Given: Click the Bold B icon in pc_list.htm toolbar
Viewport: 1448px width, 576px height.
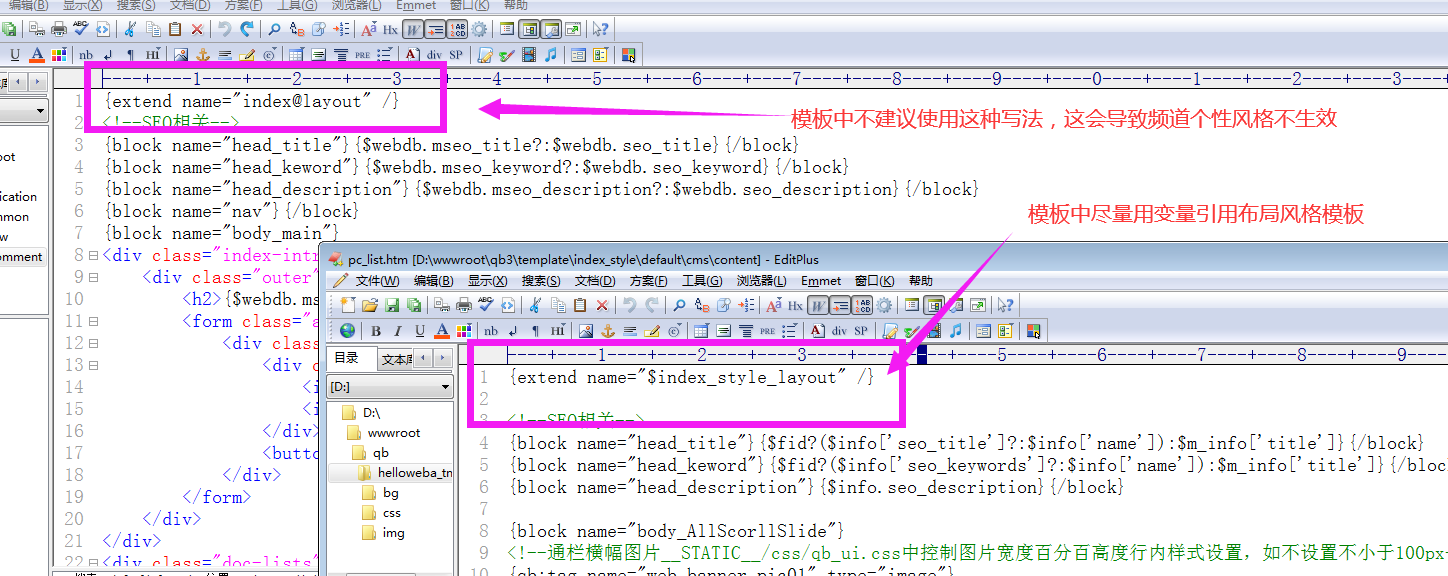Looking at the screenshot, I should click(x=375, y=331).
